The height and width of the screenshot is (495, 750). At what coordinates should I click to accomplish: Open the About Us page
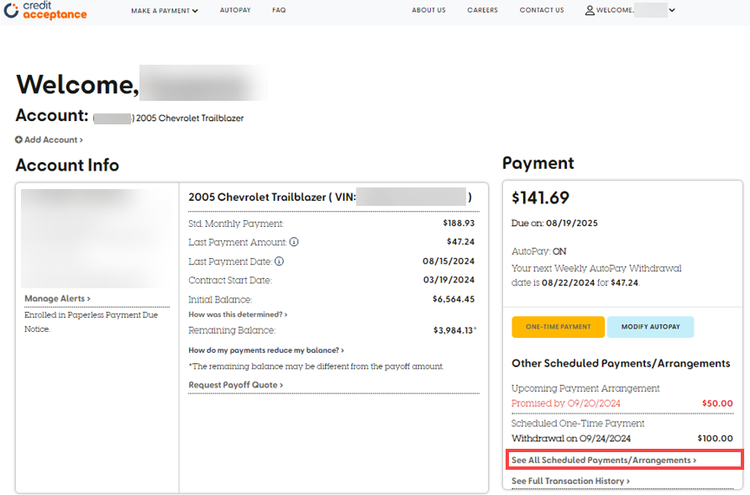pos(429,11)
